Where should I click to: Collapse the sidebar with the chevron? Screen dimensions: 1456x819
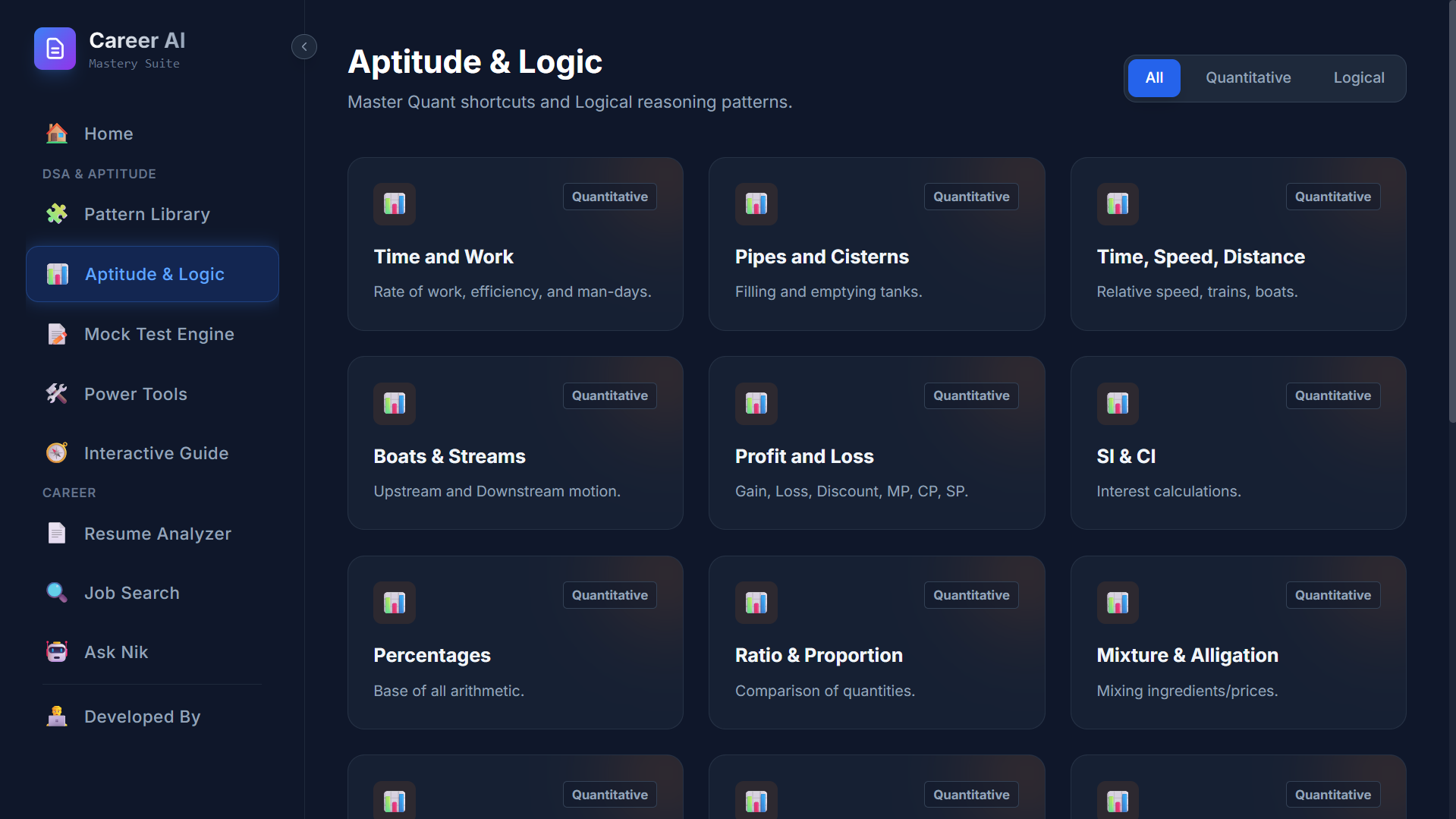[303, 46]
